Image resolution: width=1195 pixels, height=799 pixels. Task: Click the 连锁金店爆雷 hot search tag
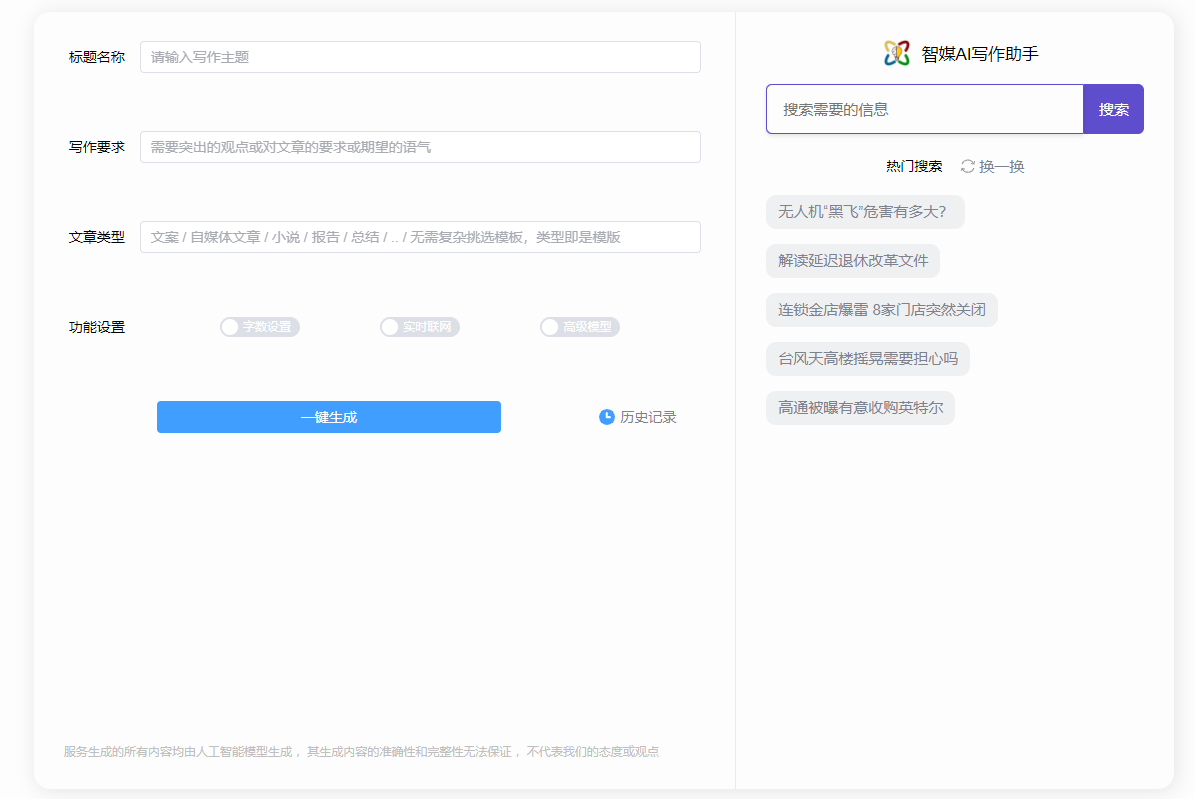coord(880,310)
